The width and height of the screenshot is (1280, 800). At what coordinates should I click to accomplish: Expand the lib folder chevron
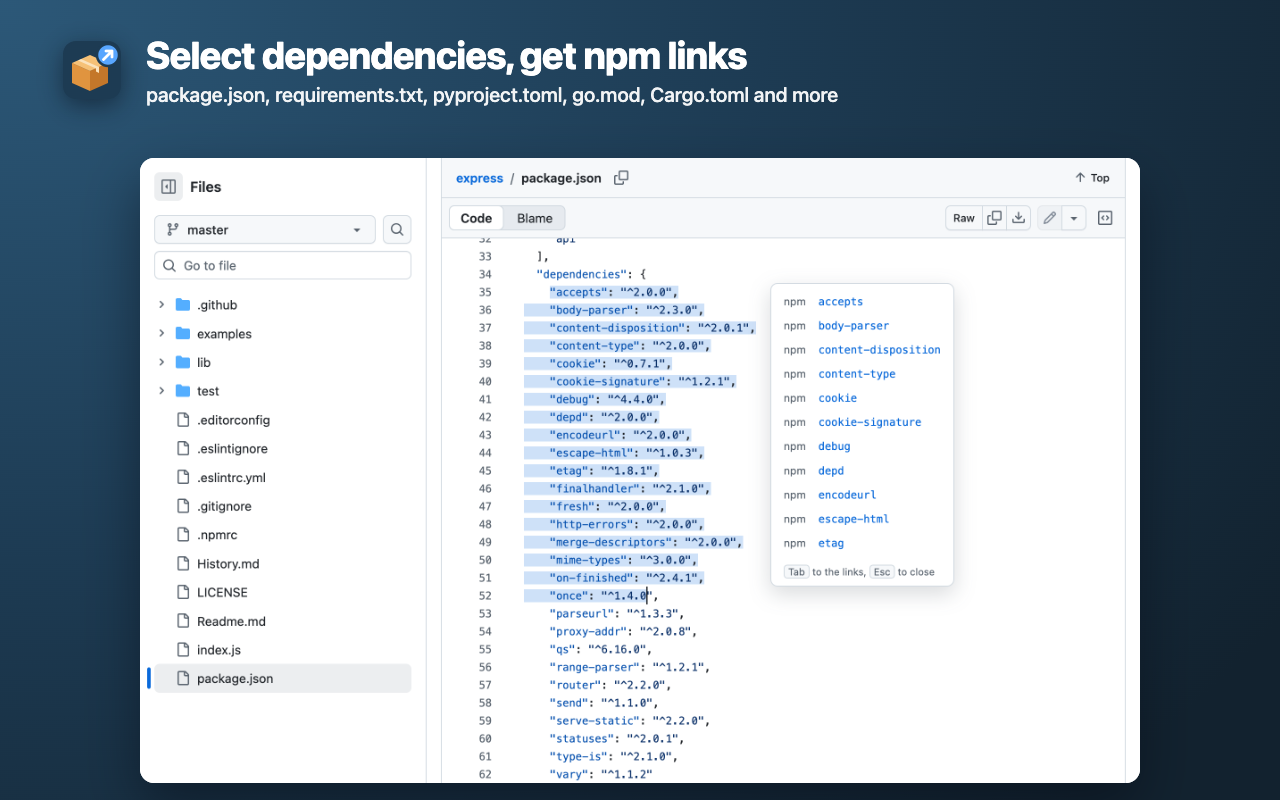tap(161, 362)
